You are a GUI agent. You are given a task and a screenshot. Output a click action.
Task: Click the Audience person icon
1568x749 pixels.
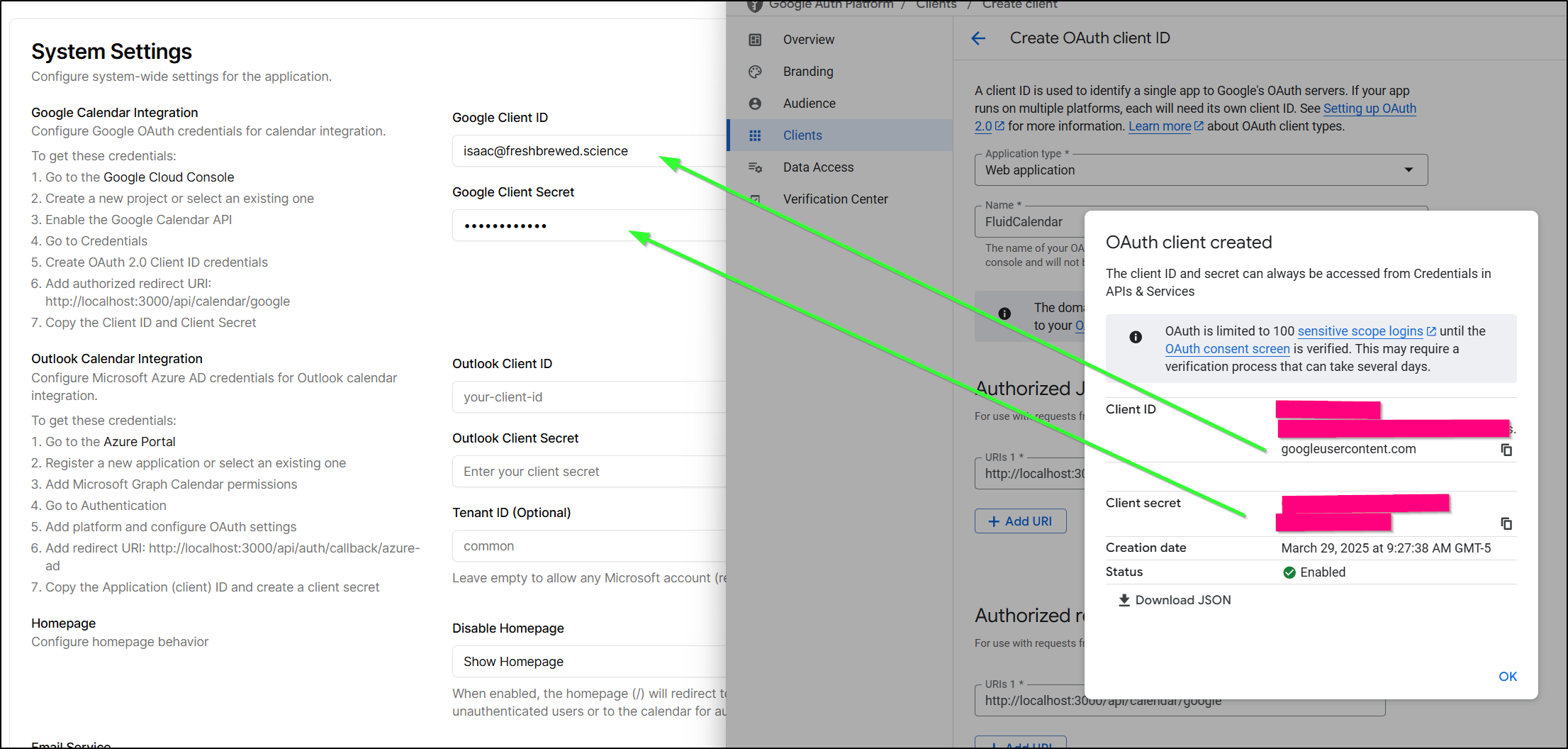(x=755, y=104)
